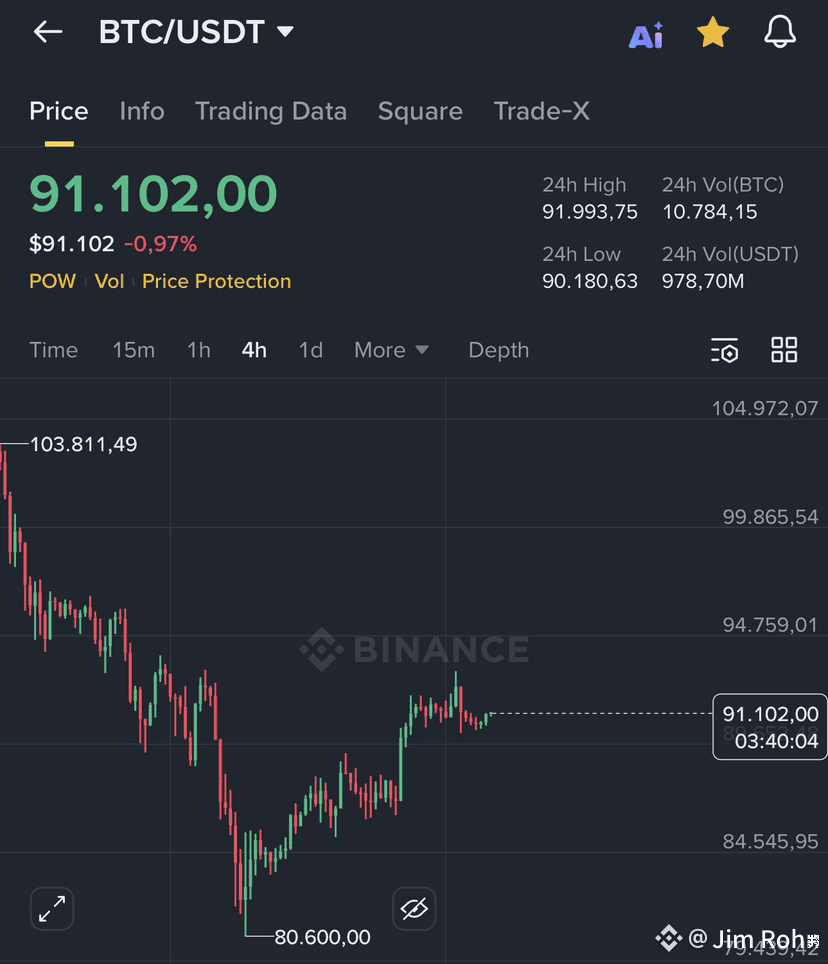Open the chart grid layout icon
This screenshot has width=828, height=964.
click(784, 350)
